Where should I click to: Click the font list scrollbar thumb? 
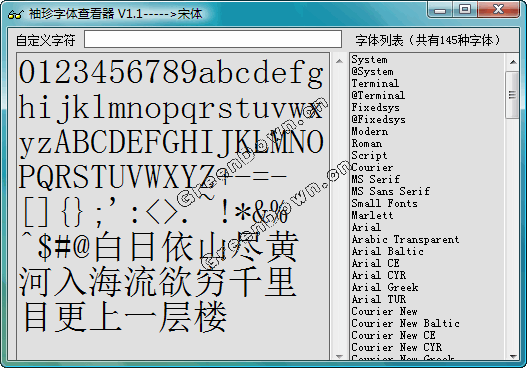(x=512, y=95)
